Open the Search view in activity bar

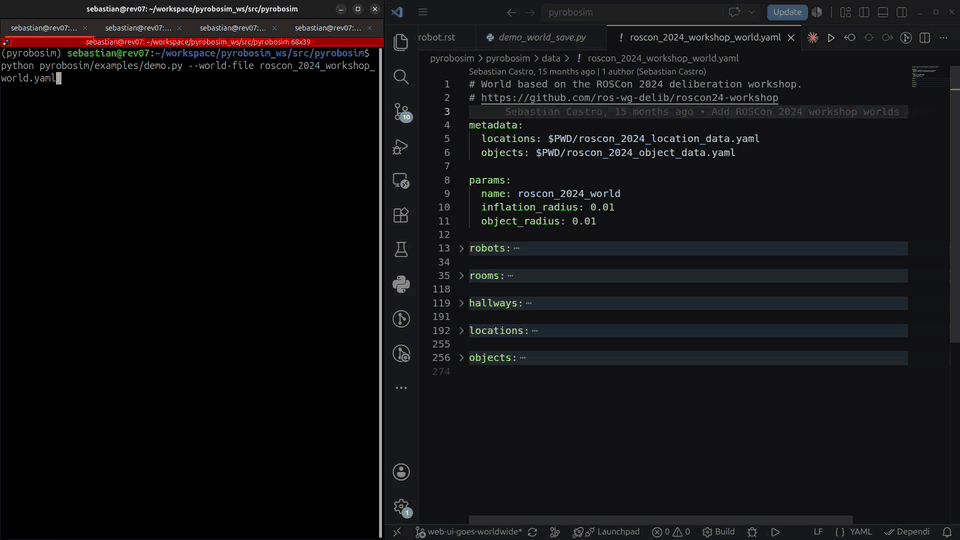[401, 77]
